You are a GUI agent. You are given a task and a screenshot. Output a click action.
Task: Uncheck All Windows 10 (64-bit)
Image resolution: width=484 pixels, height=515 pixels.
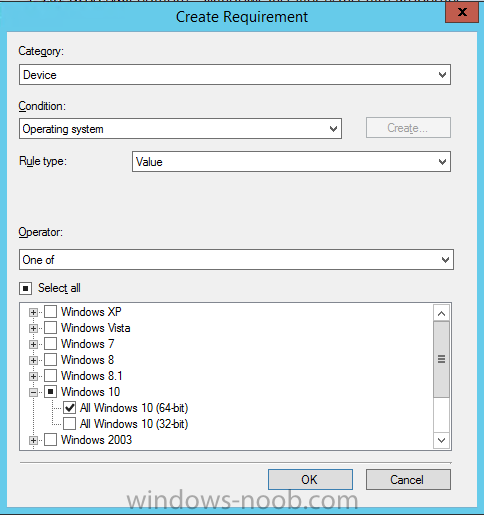pos(69,408)
